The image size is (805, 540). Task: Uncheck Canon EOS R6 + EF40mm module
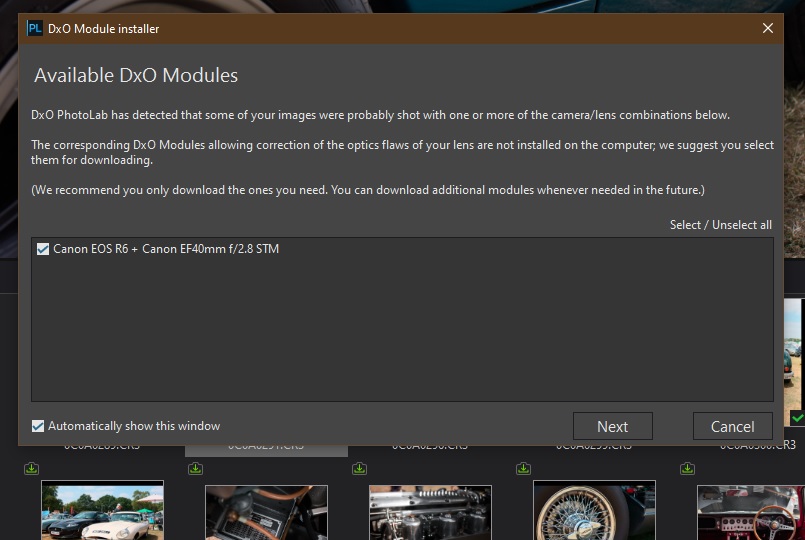(43, 249)
